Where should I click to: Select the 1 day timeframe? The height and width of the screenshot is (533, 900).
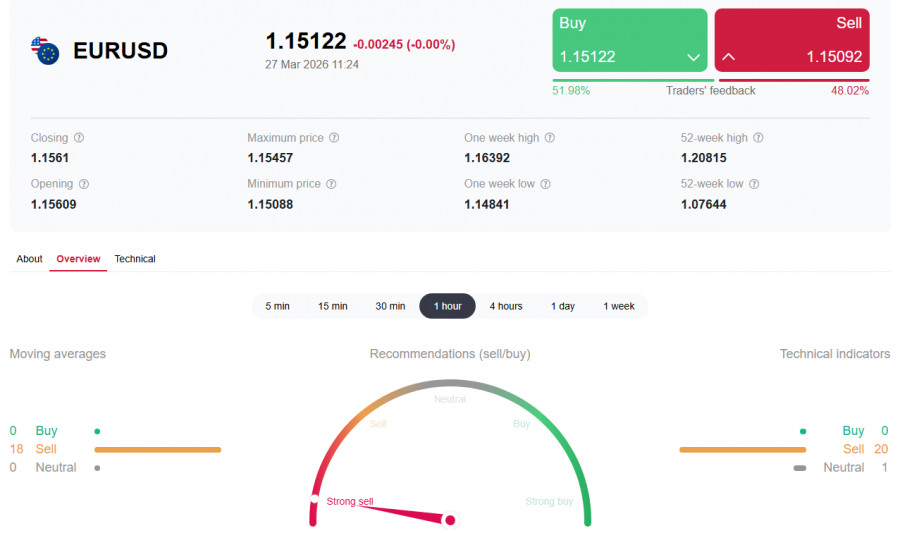click(563, 306)
